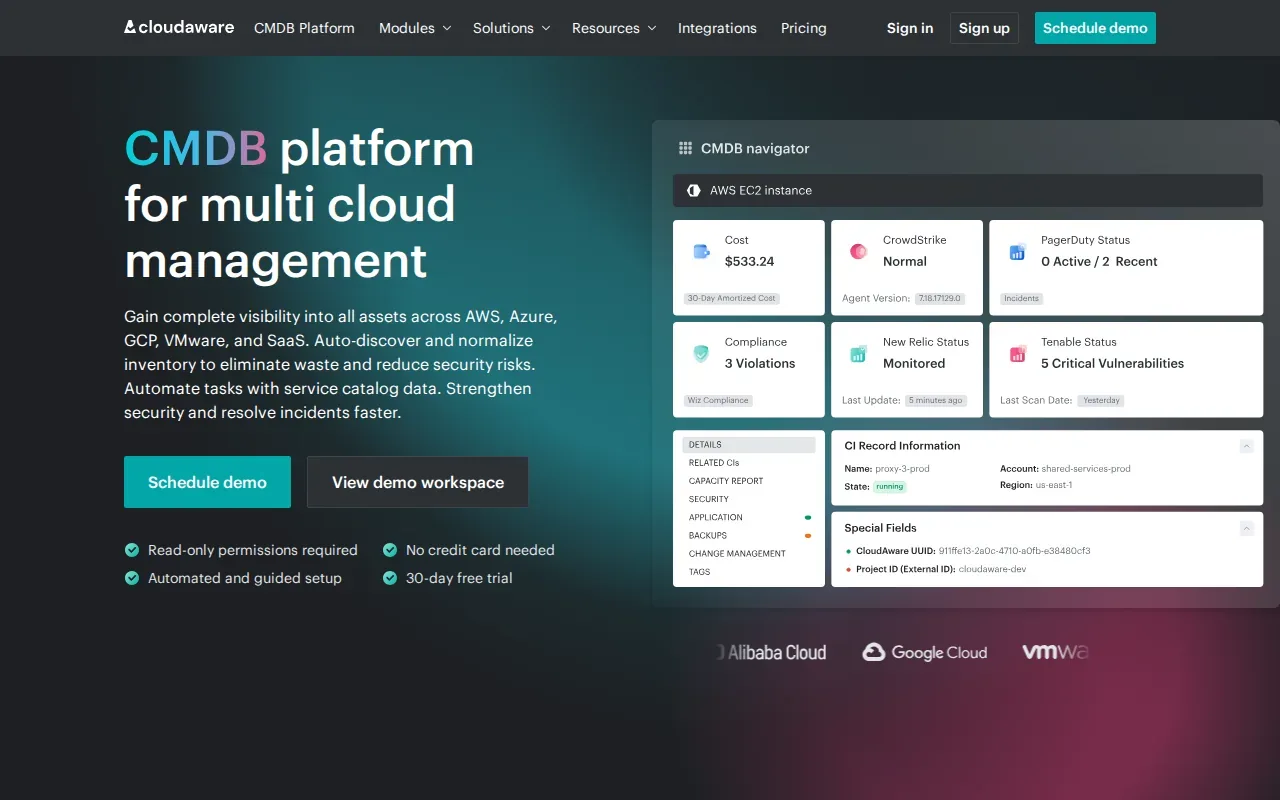Open the View demo workspace button
The width and height of the screenshot is (1280, 800).
pyautogui.click(x=418, y=482)
